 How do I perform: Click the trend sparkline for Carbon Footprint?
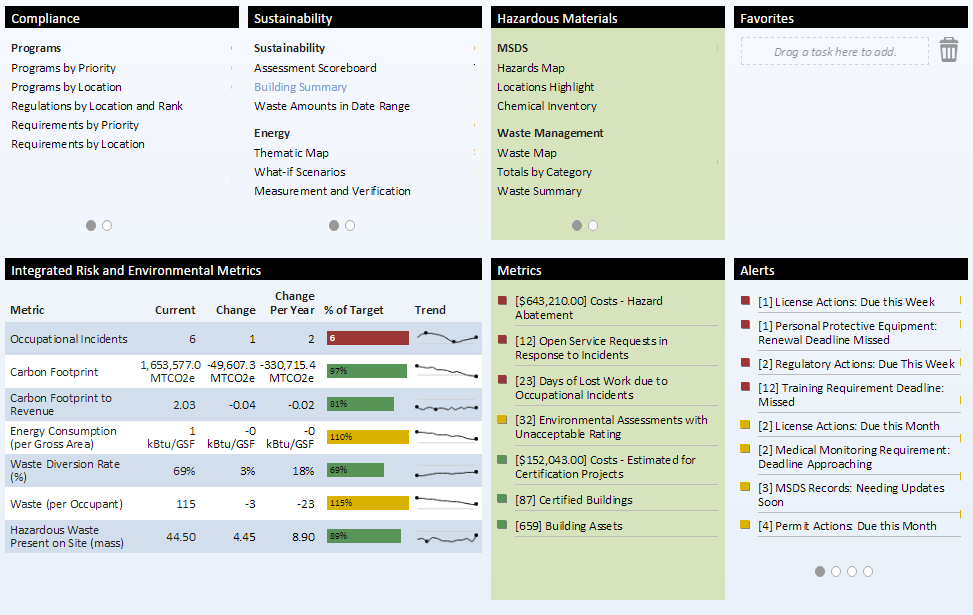coord(446,370)
